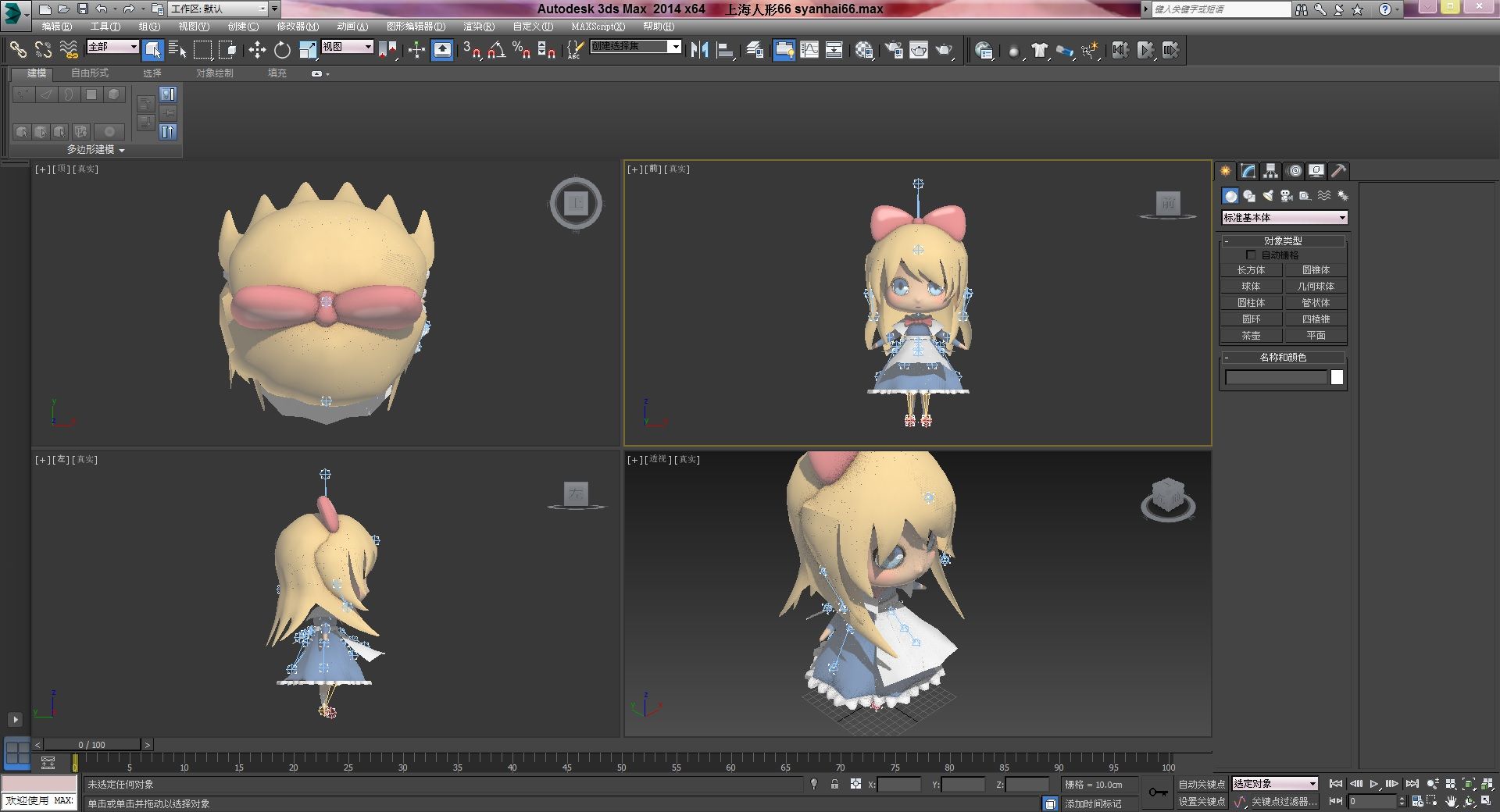
Task: Click the Select and Link tool
Action: tap(17, 50)
